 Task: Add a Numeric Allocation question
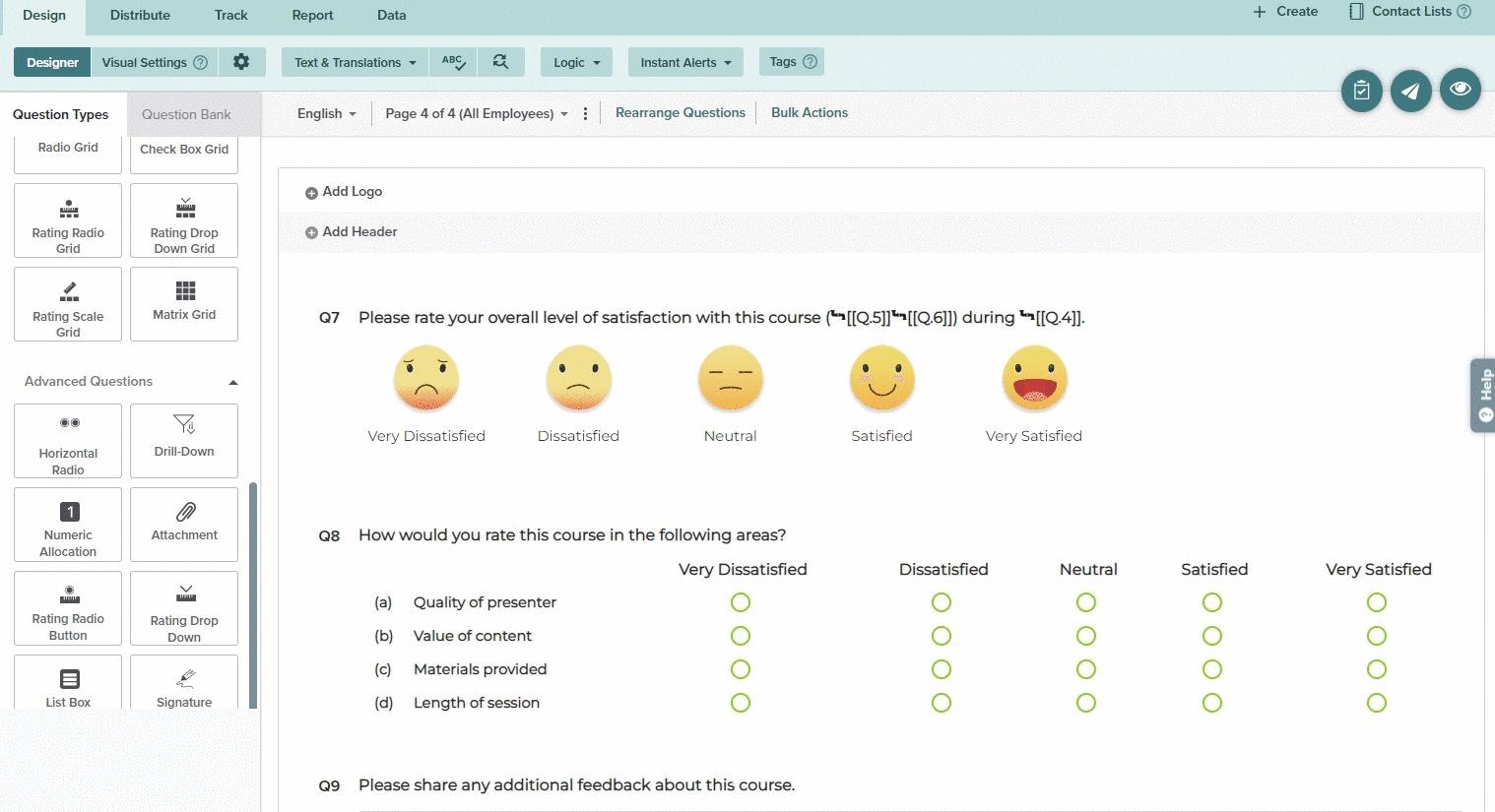[x=68, y=525]
